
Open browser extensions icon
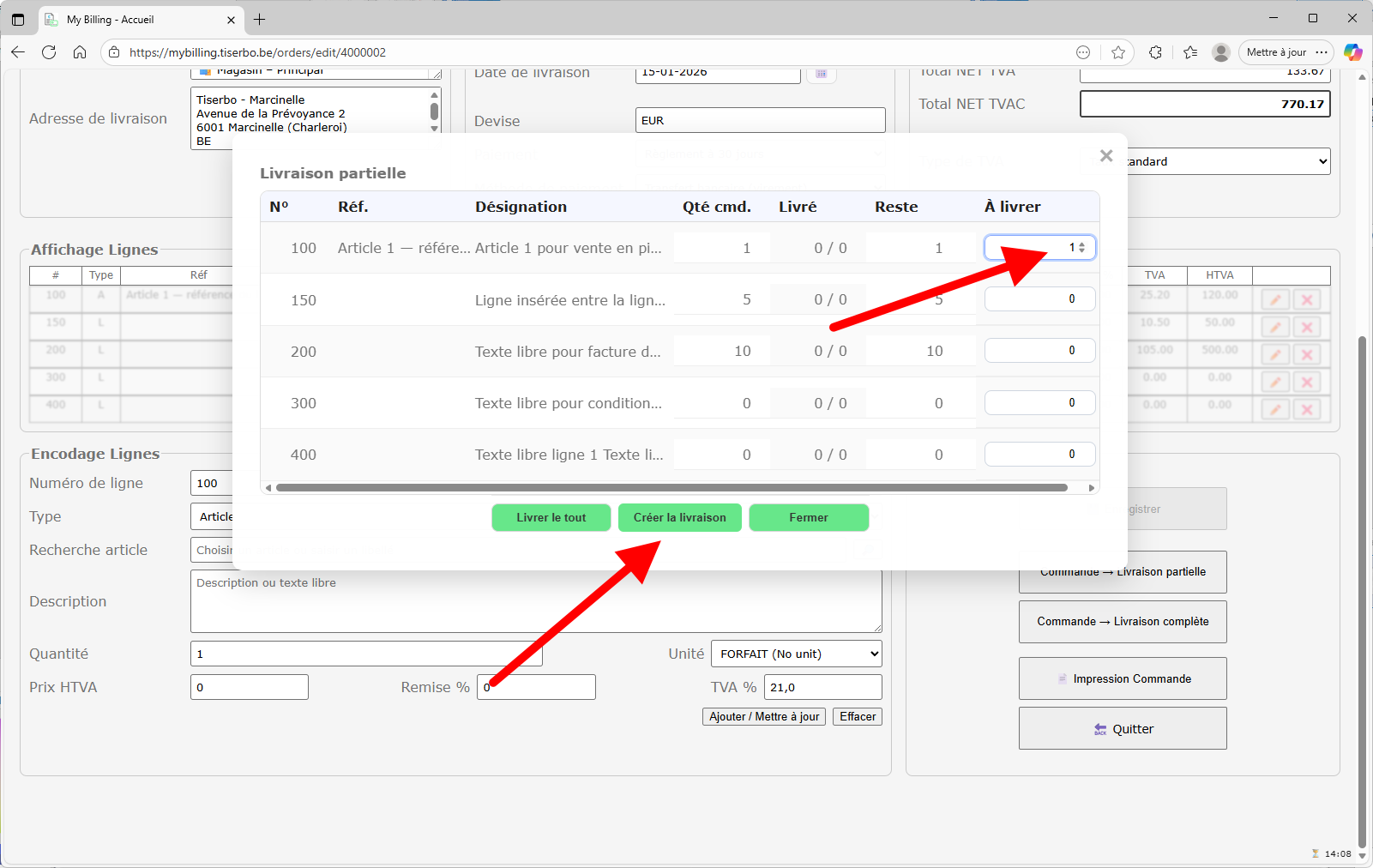click(x=1155, y=52)
